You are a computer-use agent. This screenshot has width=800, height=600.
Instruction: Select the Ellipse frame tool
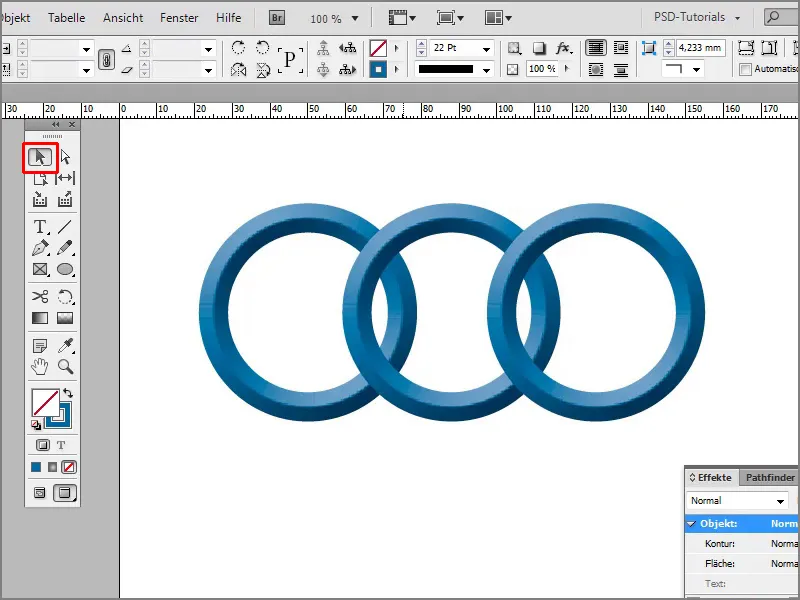[x=65, y=270]
